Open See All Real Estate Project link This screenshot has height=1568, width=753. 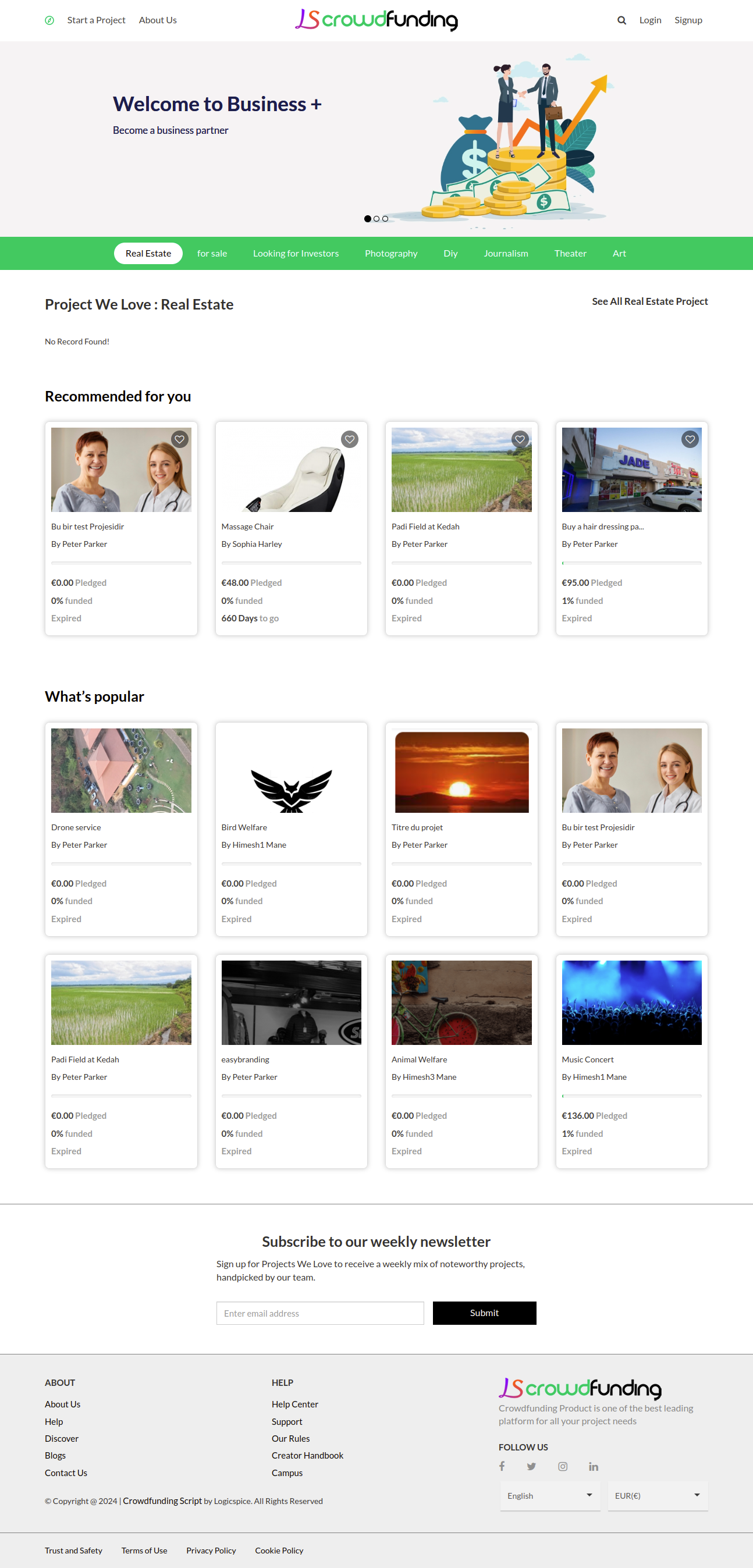point(649,301)
